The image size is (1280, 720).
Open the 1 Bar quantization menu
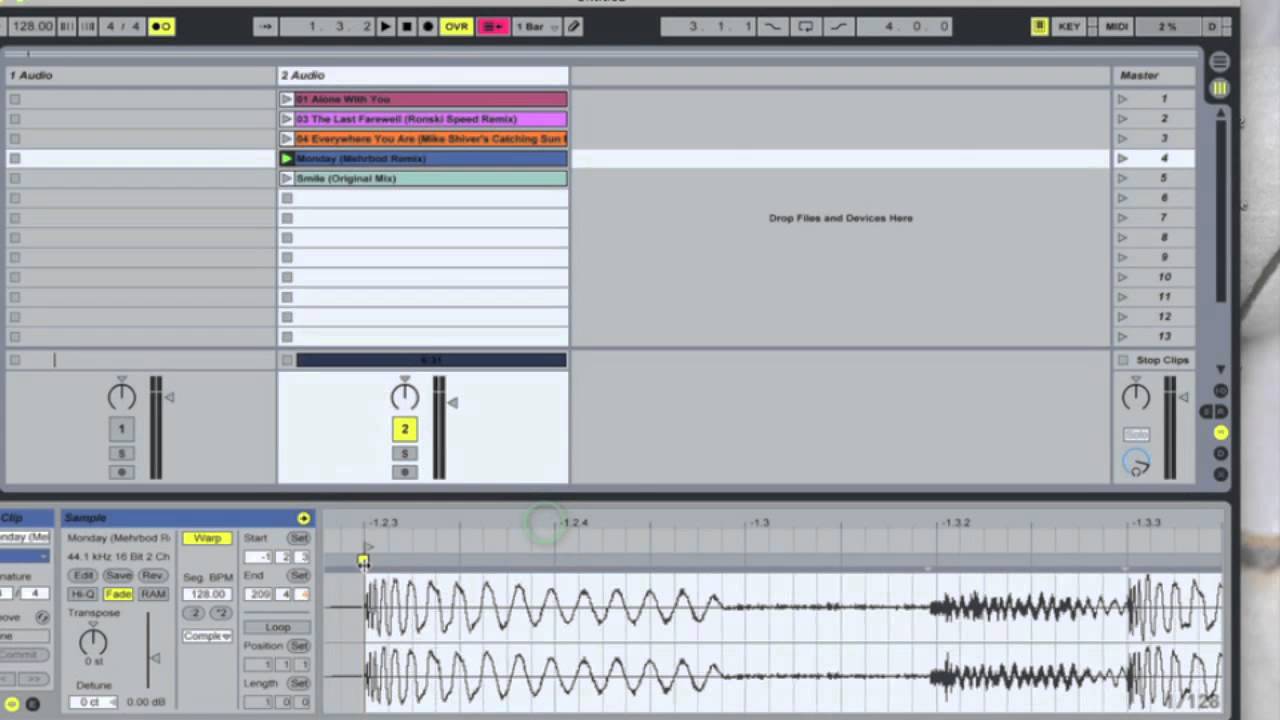point(536,27)
